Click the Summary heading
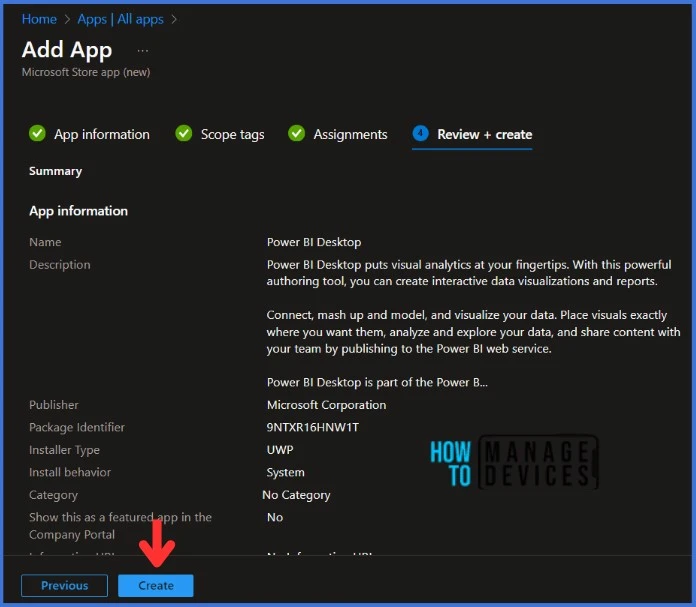 (56, 171)
